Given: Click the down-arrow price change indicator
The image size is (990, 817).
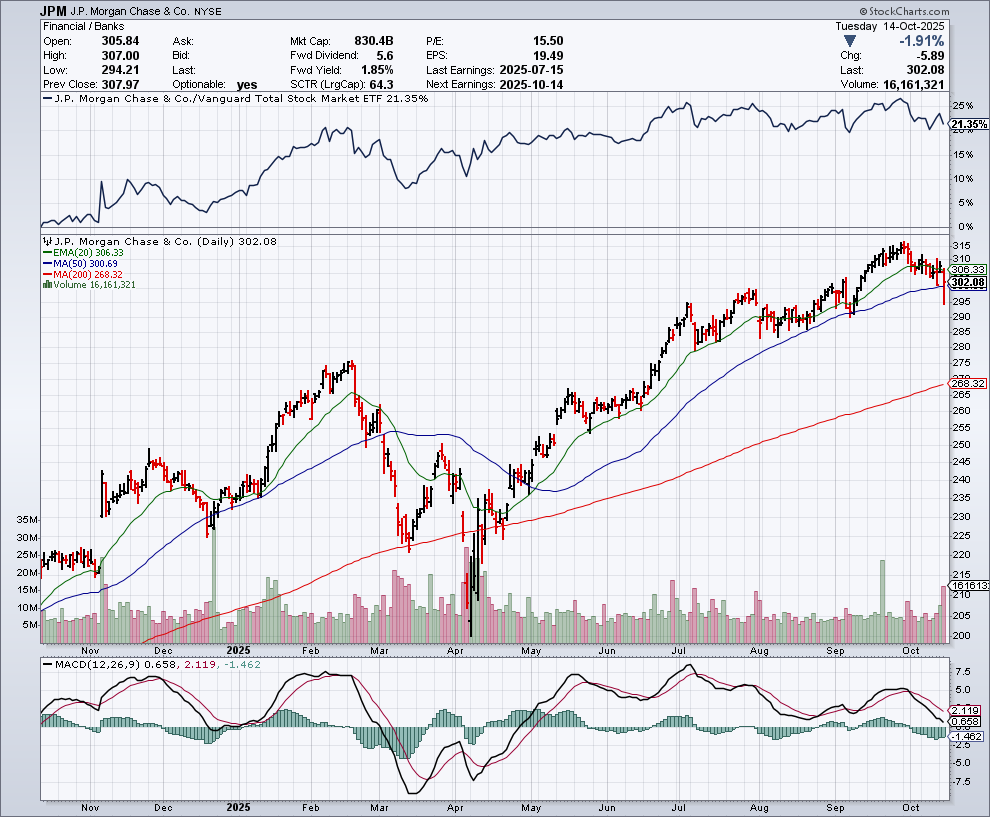Looking at the screenshot, I should 850,40.
